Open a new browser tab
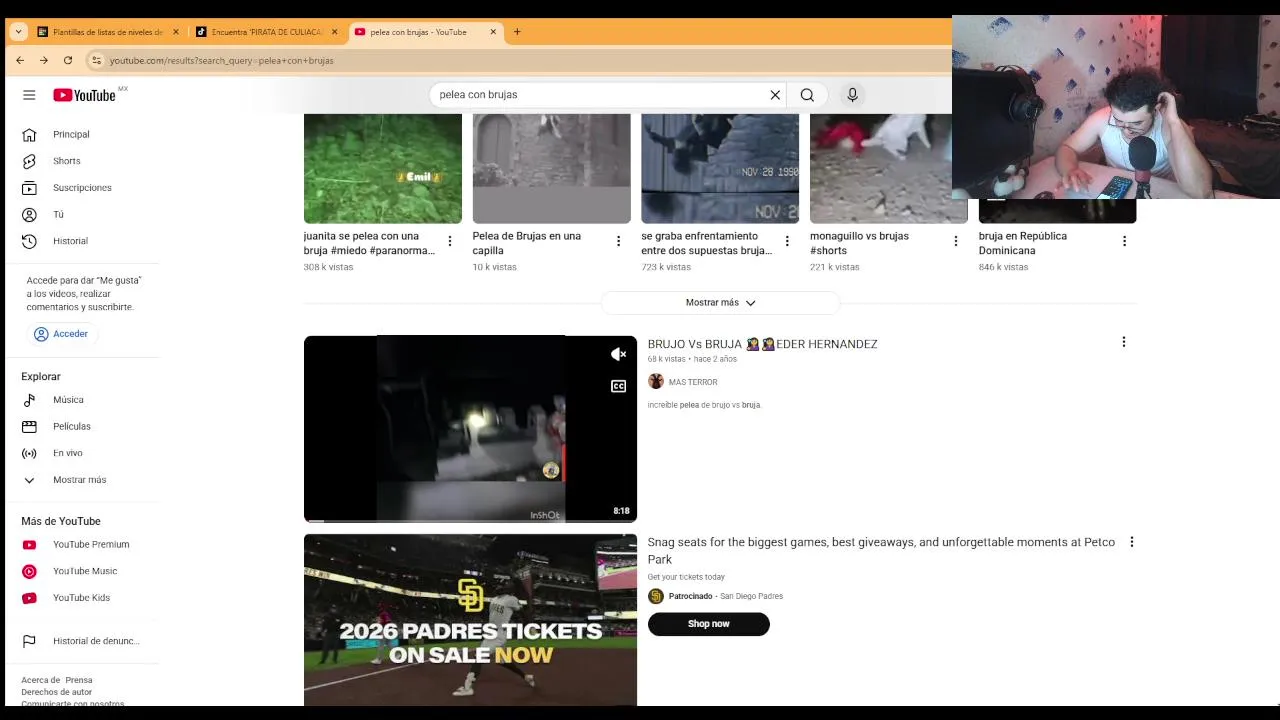This screenshot has height=720, width=1280. (517, 32)
